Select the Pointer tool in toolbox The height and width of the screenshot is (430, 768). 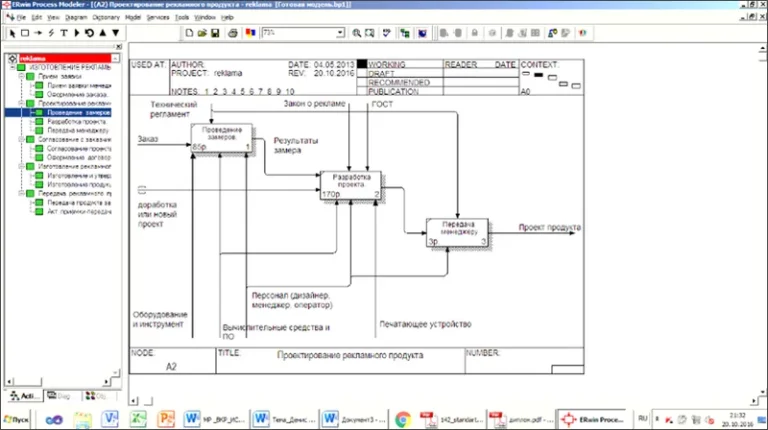click(x=11, y=33)
